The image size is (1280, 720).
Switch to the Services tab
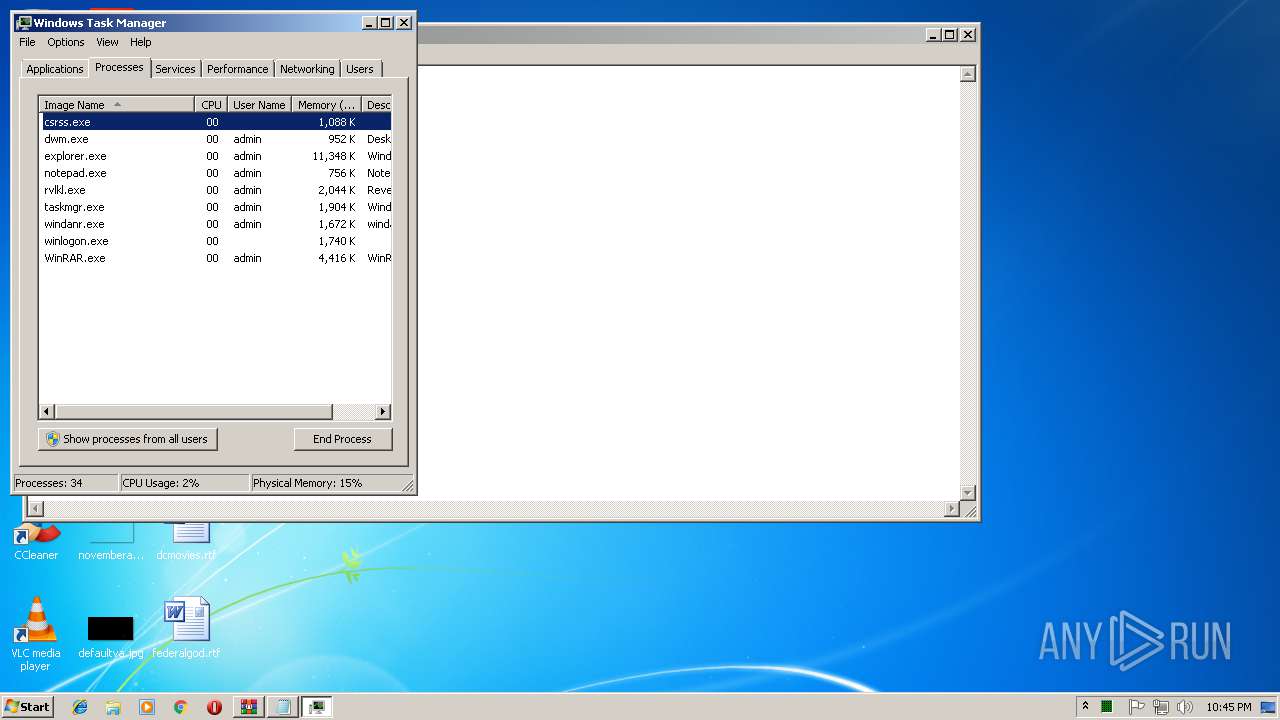coord(175,69)
